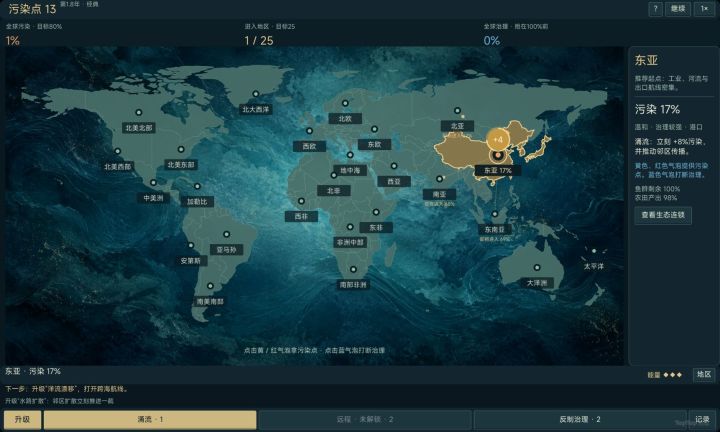720x432 pixels.
Task: Click the 污染 17% panel heading
Action: (x=657, y=109)
